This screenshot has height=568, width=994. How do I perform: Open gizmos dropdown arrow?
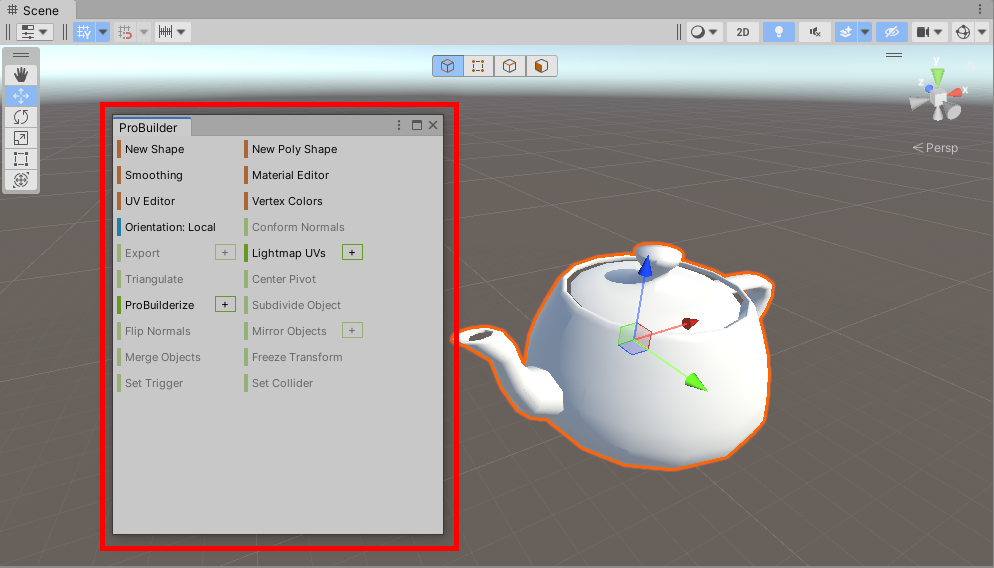pyautogui.click(x=981, y=32)
